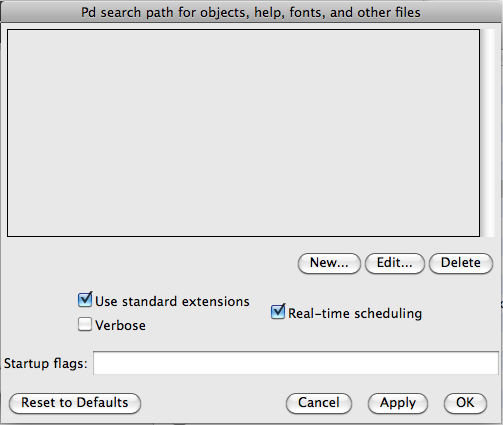Click the 'Use standard extensions' label text
Image resolution: width=503 pixels, height=425 pixels.
click(172, 301)
